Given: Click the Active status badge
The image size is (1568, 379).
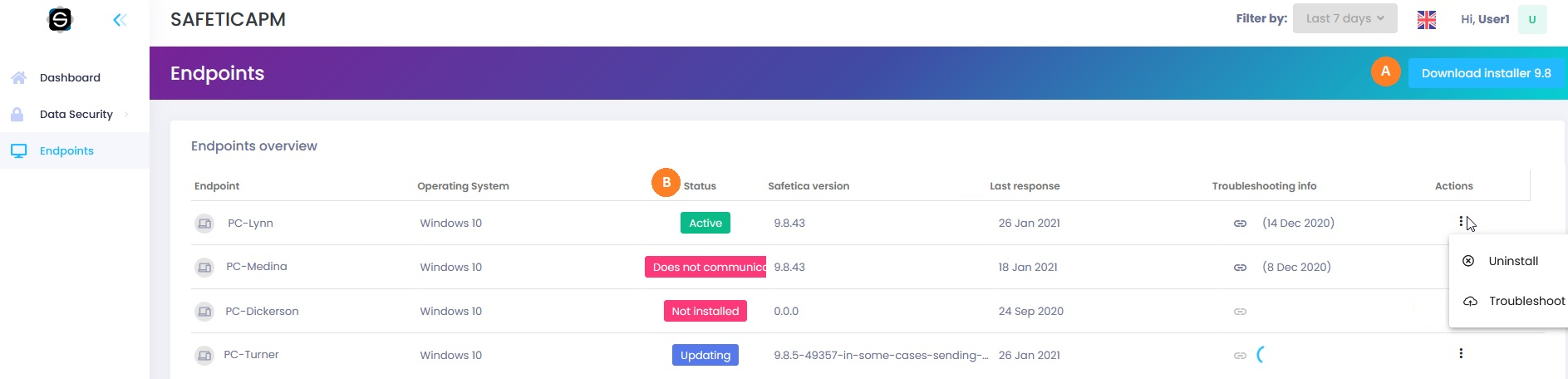Looking at the screenshot, I should [x=705, y=223].
